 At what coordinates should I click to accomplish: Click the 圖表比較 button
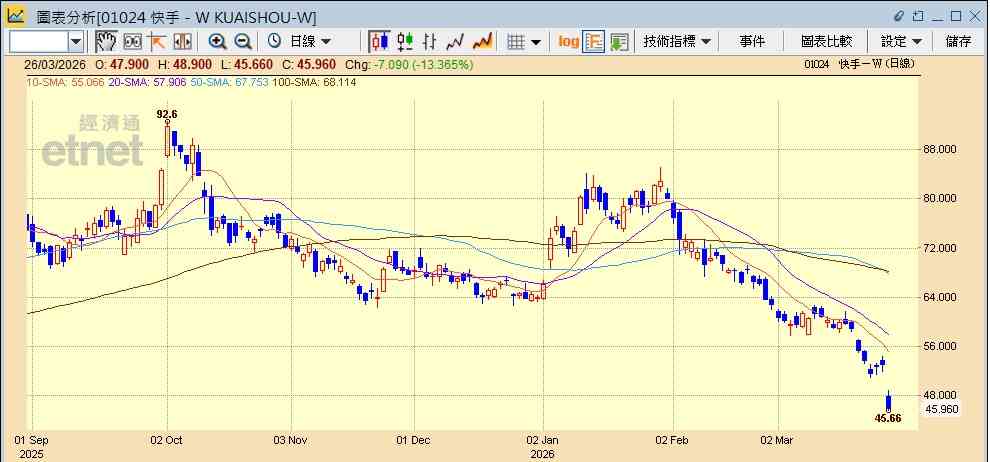(x=826, y=42)
